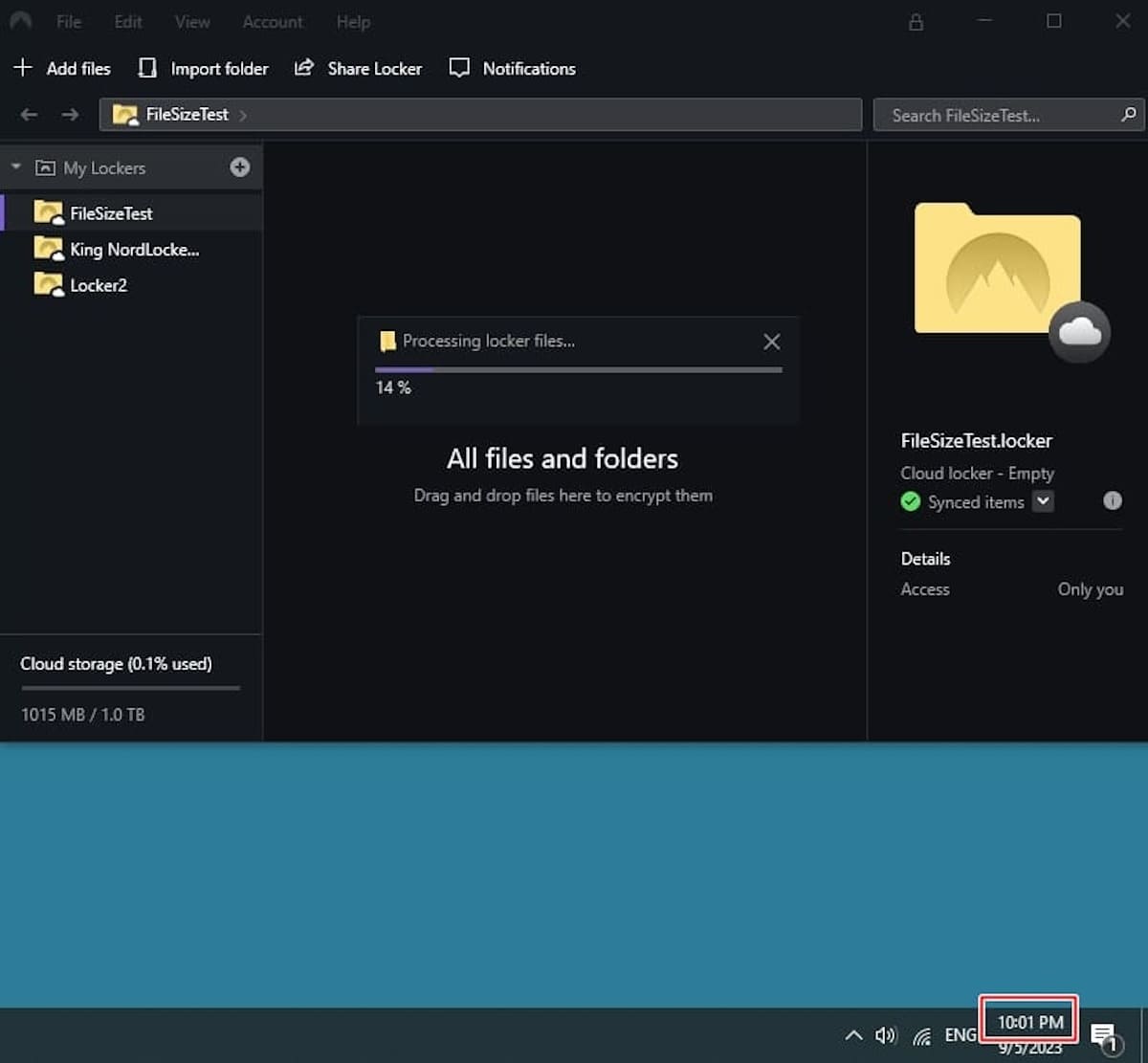Open the volume speaker icon
This screenshot has height=1063, width=1148.
886,1035
